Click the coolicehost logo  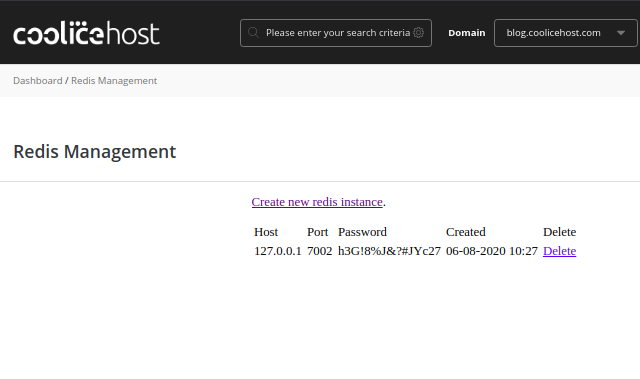(x=86, y=33)
